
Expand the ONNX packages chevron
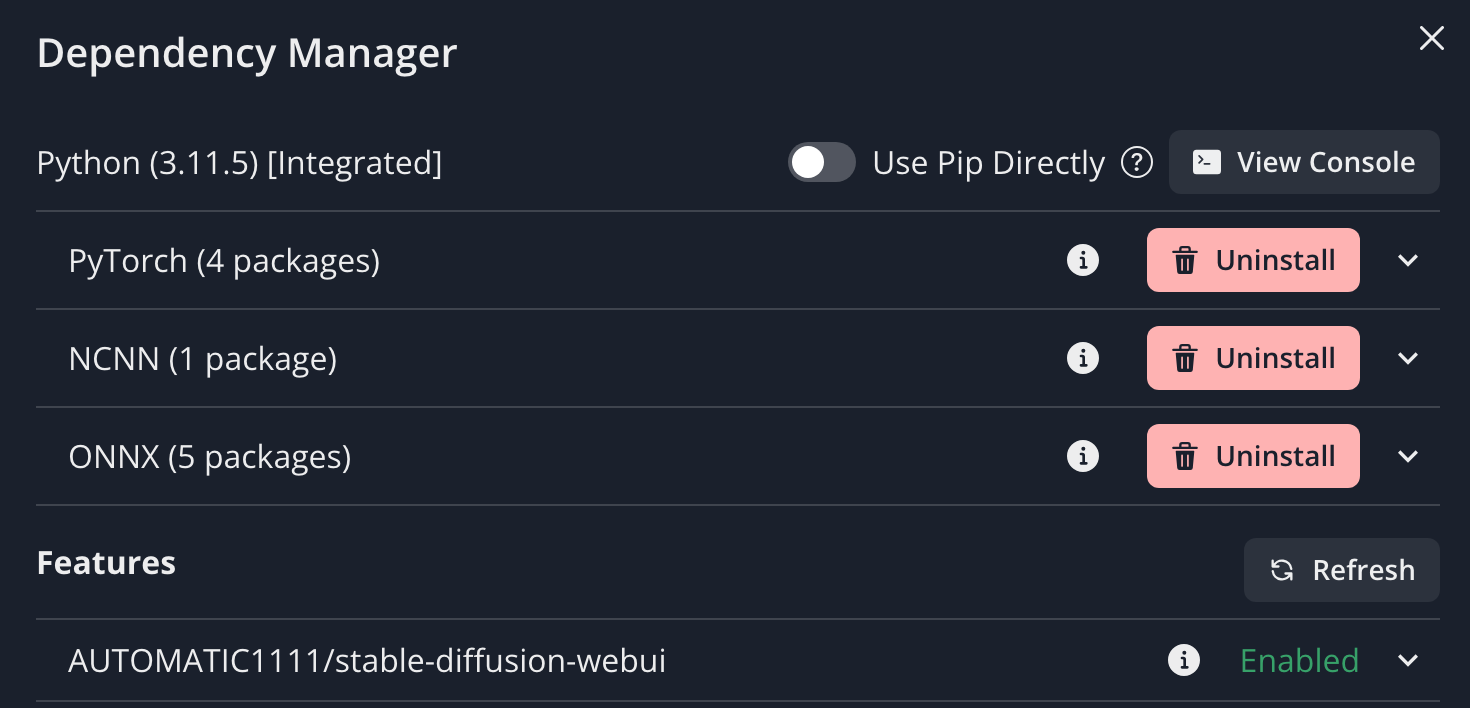[x=1408, y=457]
